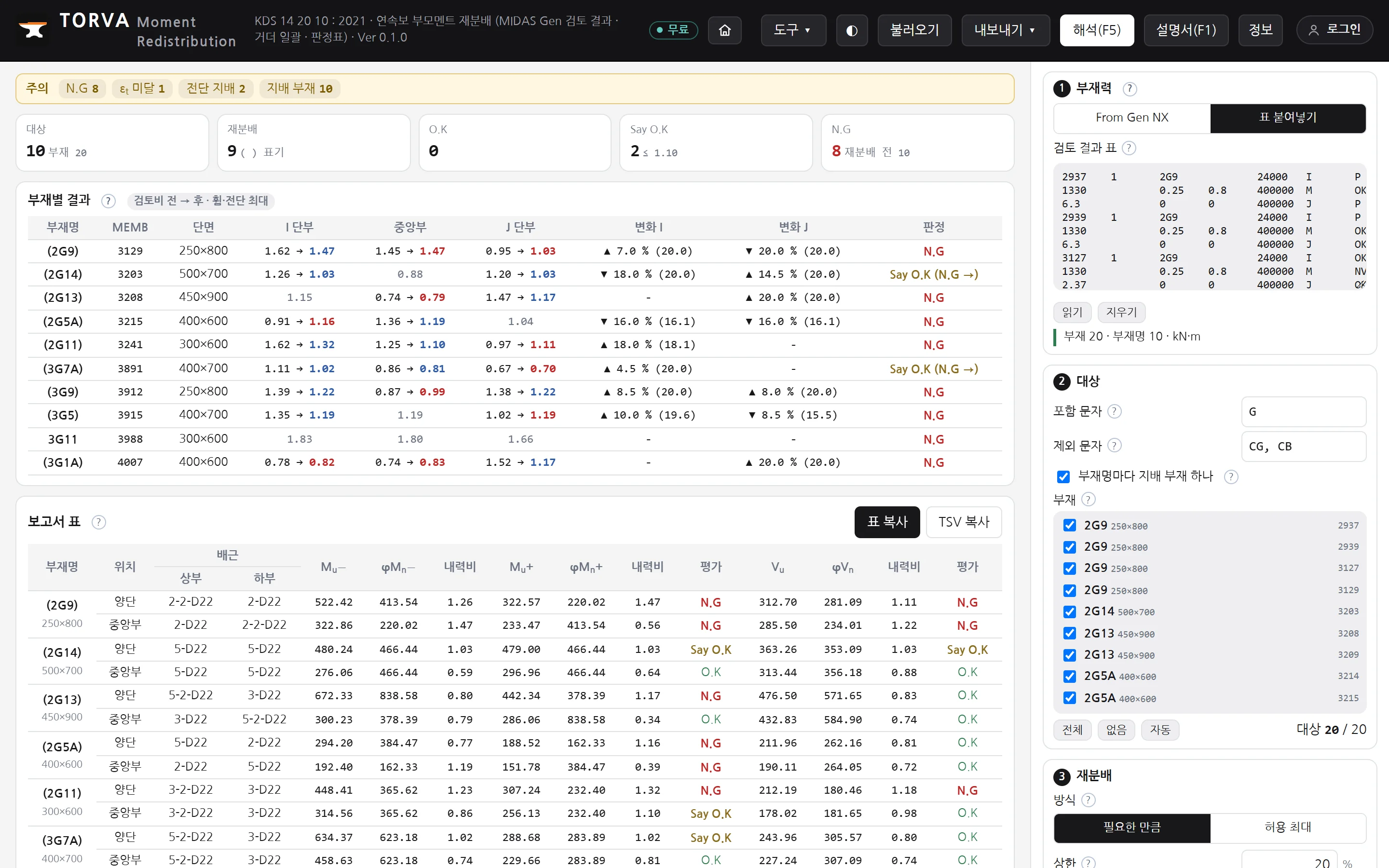Select the 허용 최대 method tab
The height and width of the screenshot is (868, 1389).
click(1288, 827)
